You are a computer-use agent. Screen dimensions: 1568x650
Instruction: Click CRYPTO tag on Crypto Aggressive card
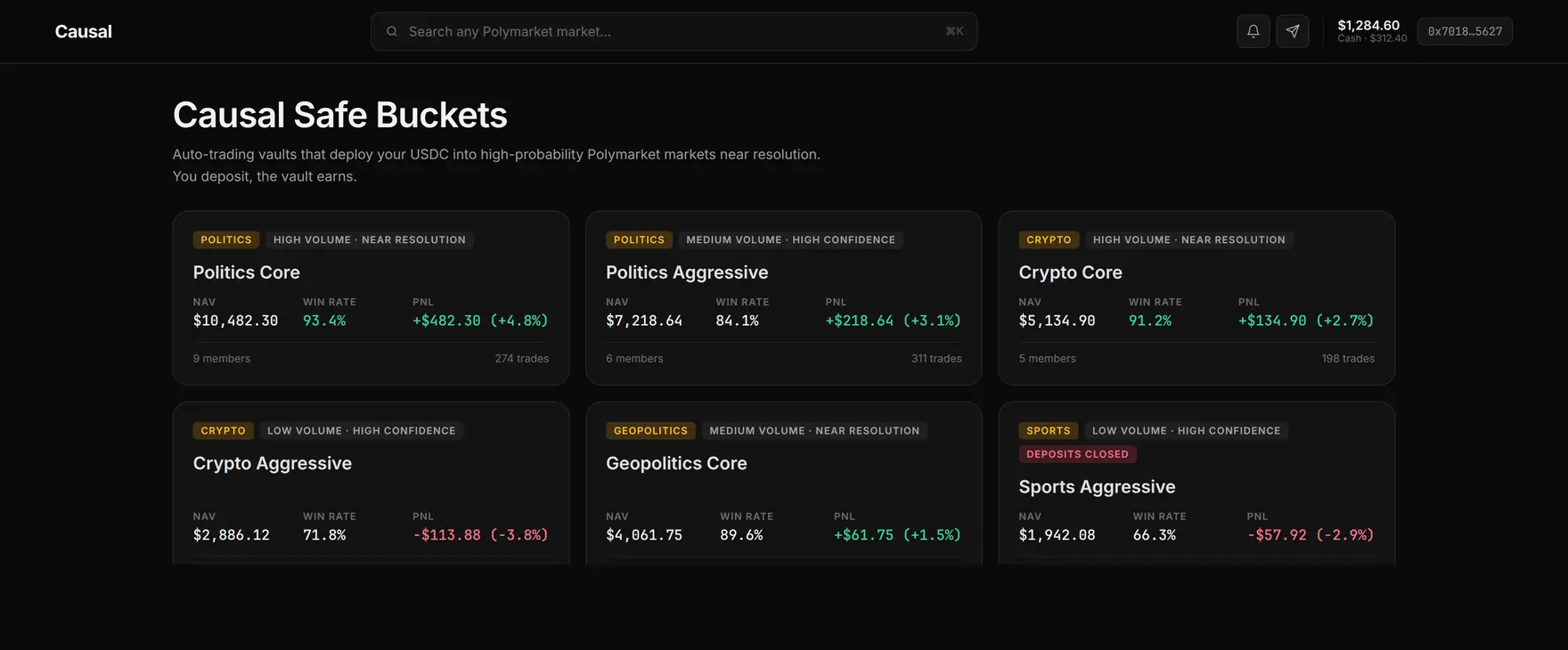pyautogui.click(x=223, y=430)
